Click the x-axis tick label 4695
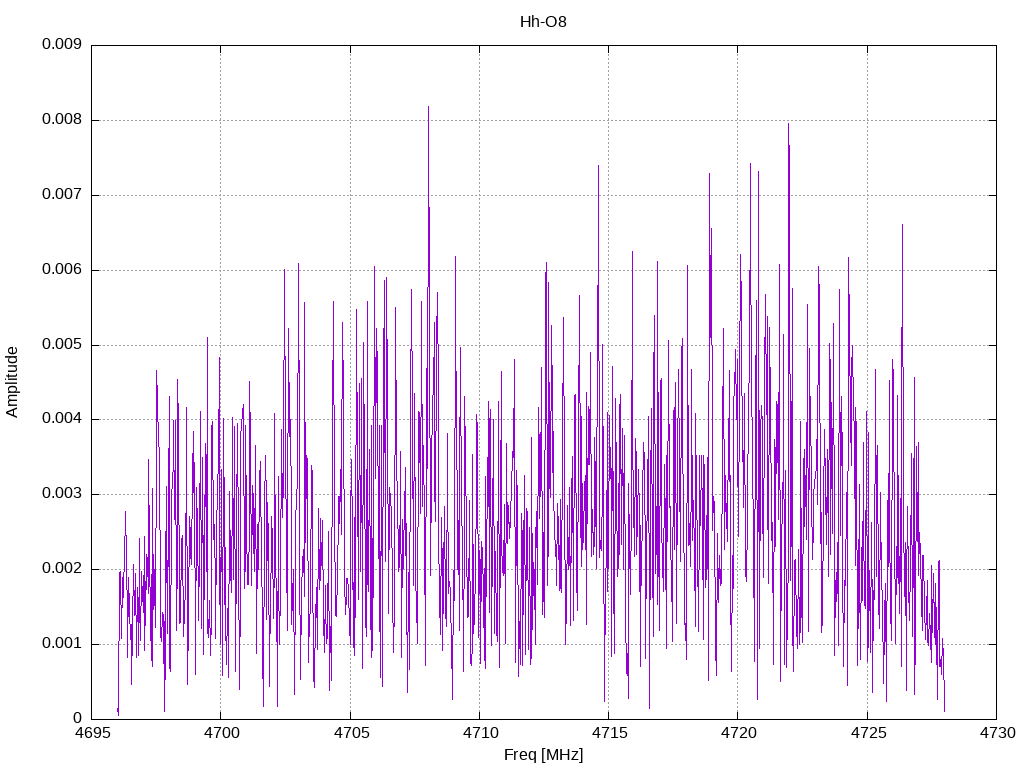1024x768 pixels. click(x=92, y=733)
